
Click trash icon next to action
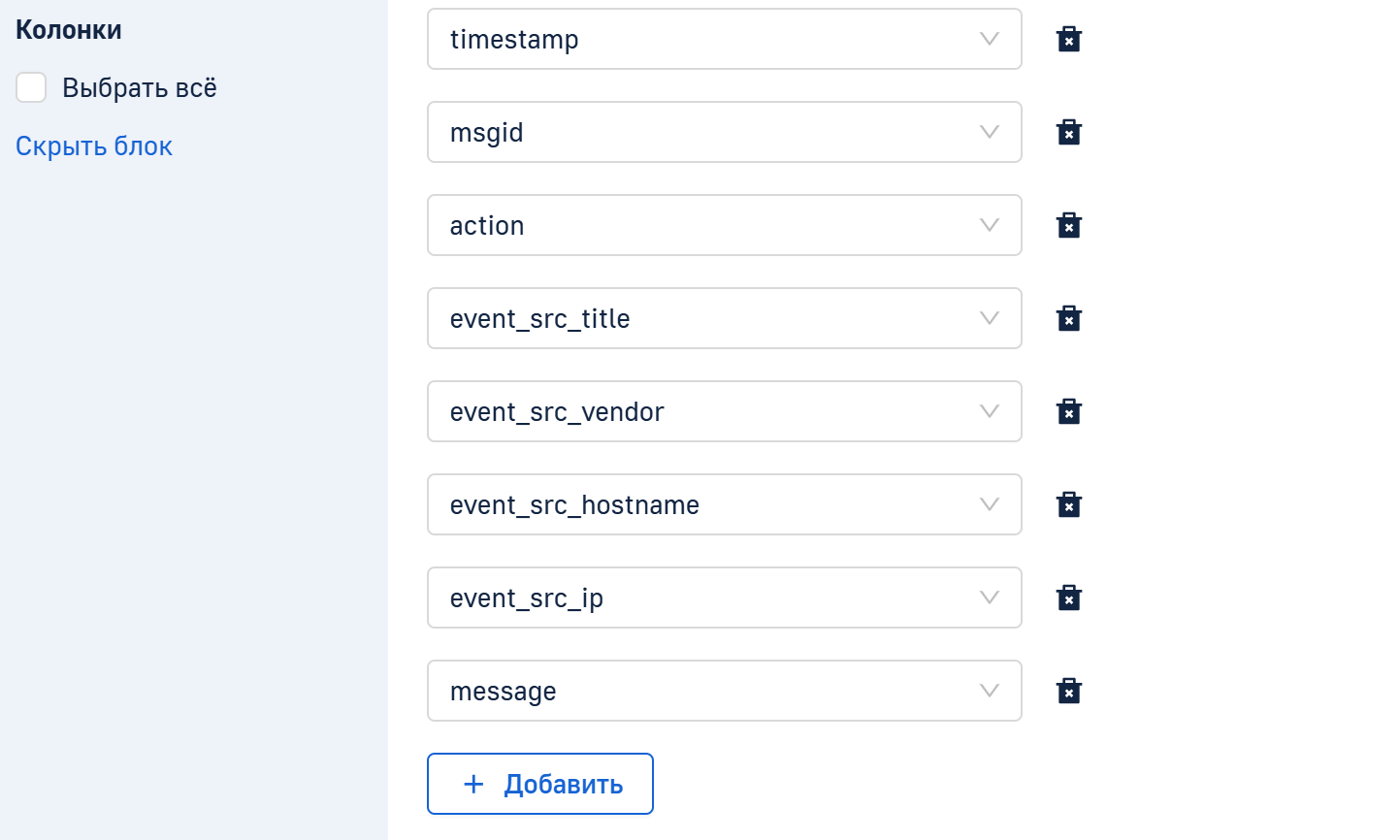(1068, 225)
